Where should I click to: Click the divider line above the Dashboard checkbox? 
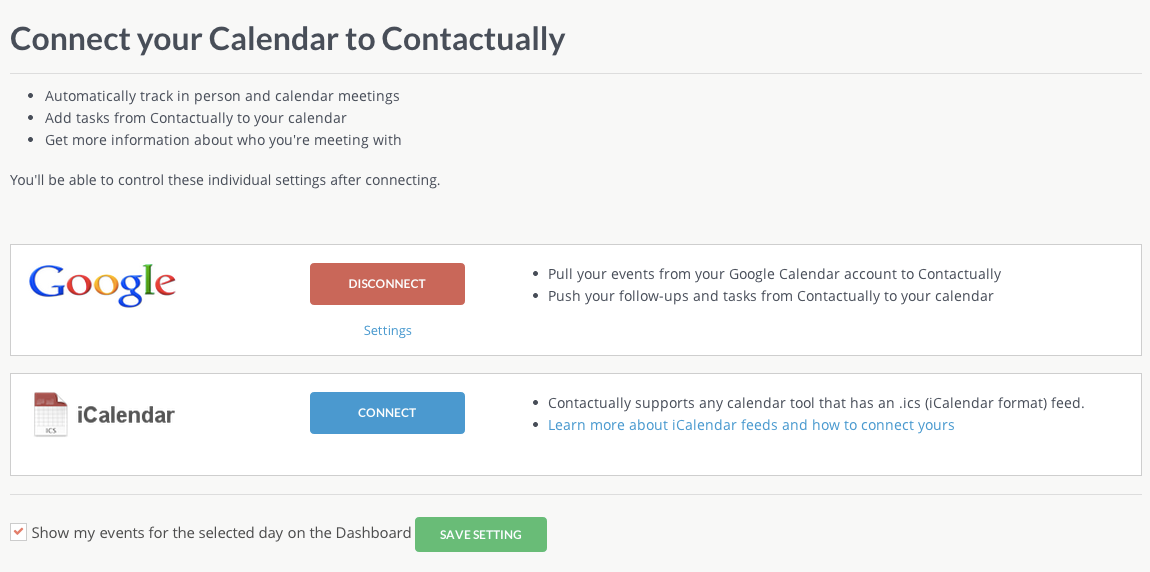coord(575,494)
